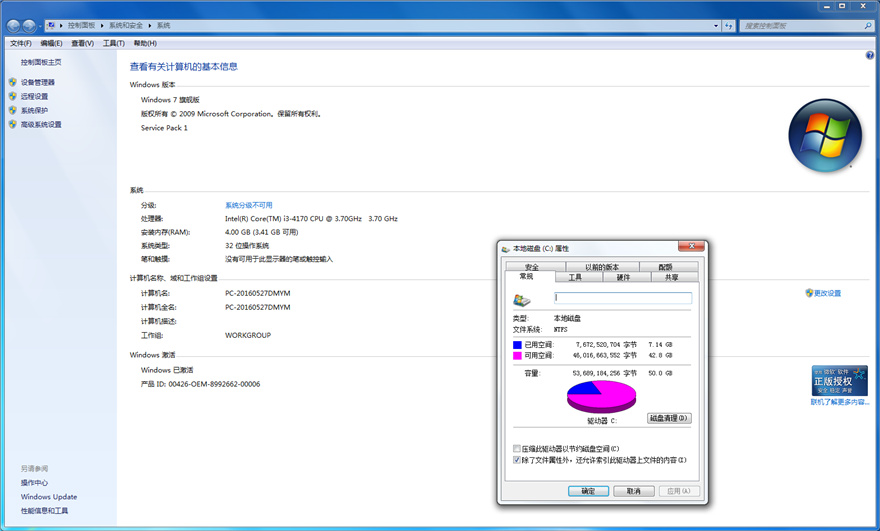Viewport: 880px width, 531px height.
Task: Uncheck the allow file indexing checkbox
Action: (x=517, y=460)
